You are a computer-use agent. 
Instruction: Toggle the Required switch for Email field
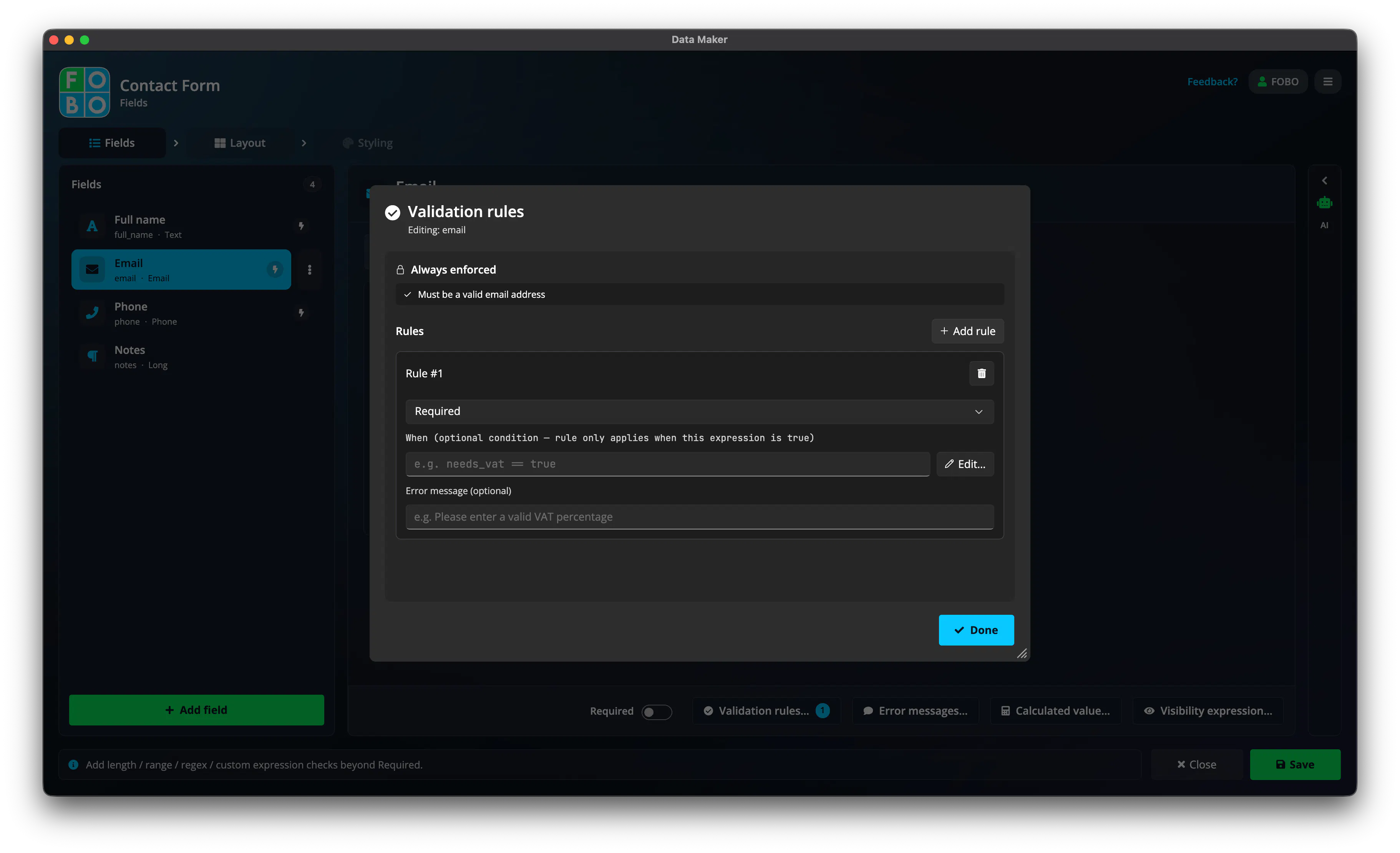(656, 712)
